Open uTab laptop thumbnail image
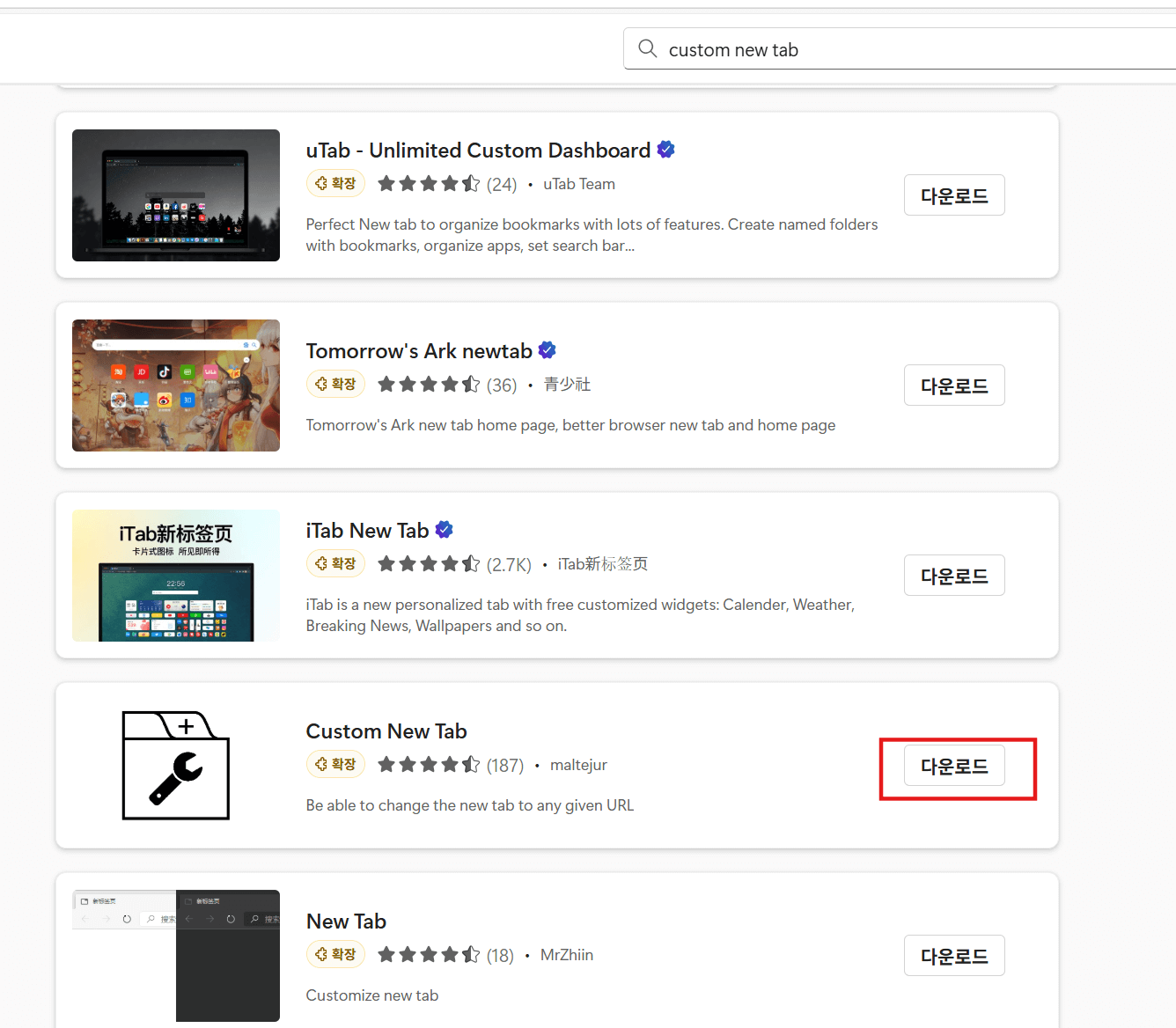Screen dimensions: 1176x1028 coord(176,195)
